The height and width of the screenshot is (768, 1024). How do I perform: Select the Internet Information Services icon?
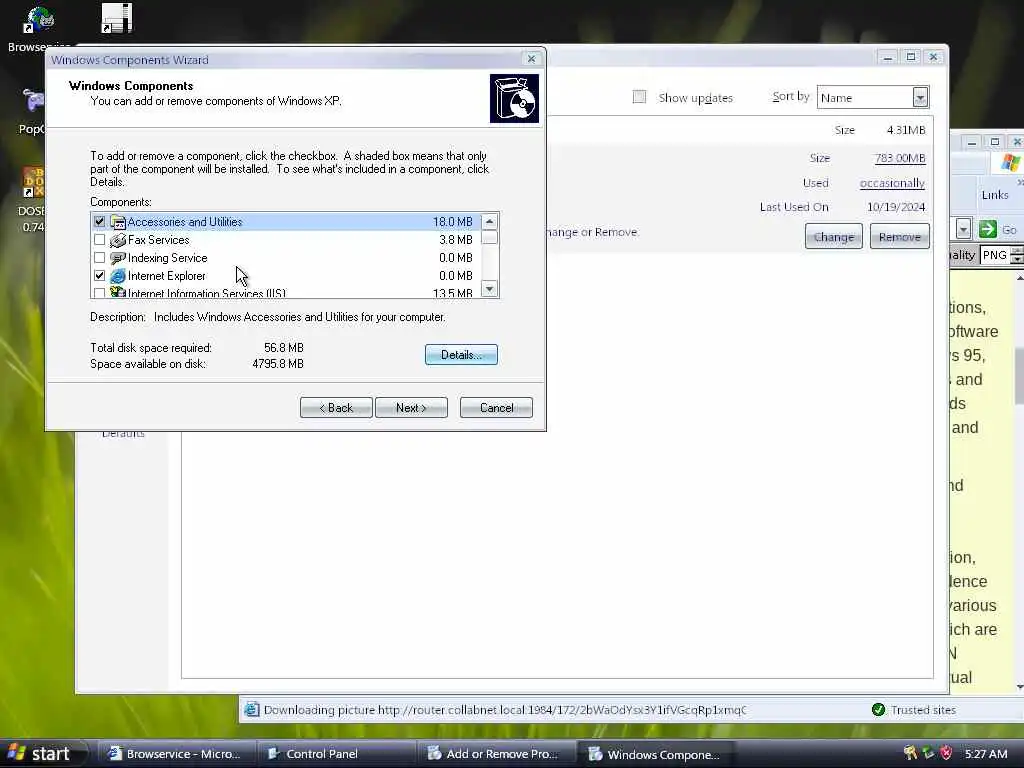(x=118, y=292)
